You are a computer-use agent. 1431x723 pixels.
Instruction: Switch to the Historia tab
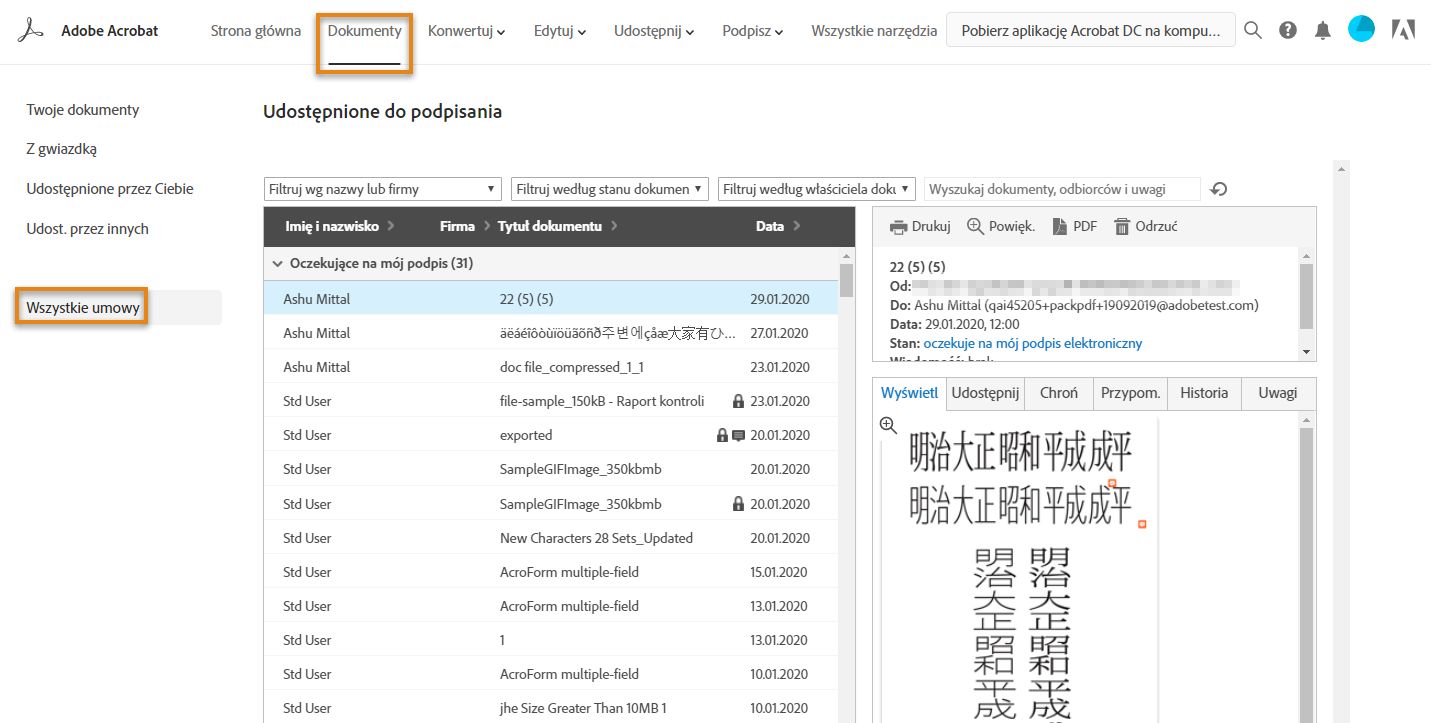tap(1204, 394)
